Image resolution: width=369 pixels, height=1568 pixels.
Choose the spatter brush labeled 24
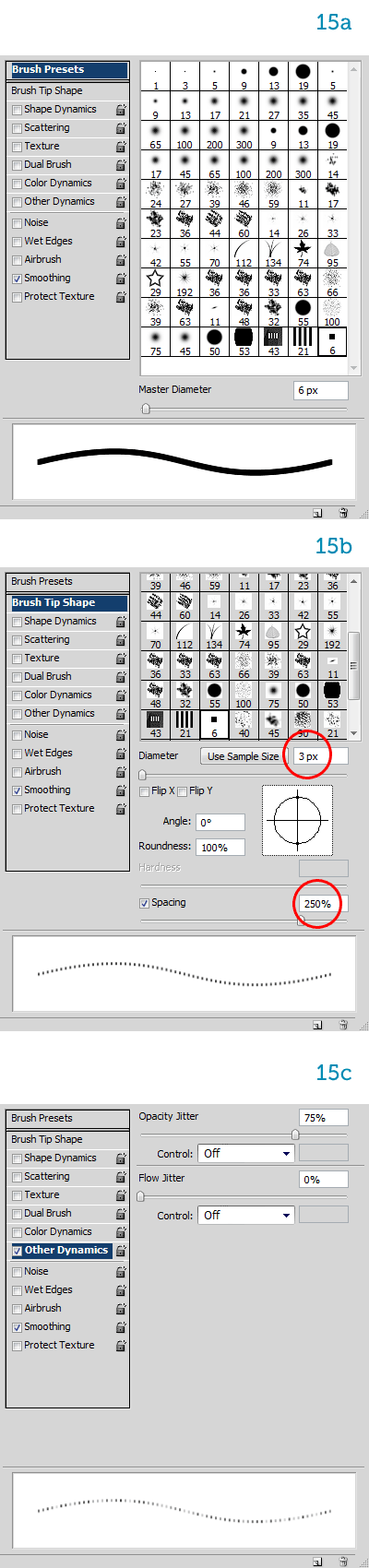(x=156, y=195)
